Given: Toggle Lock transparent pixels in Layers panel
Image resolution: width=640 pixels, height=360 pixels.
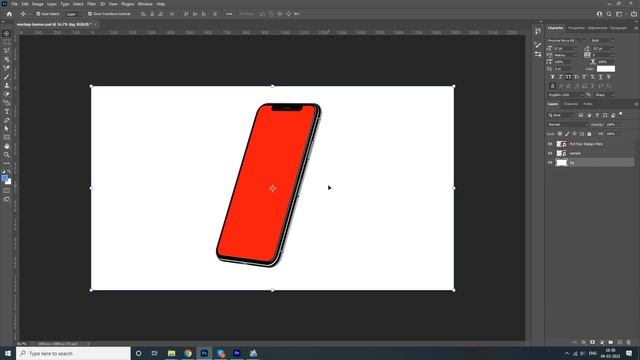Looking at the screenshot, I should click(x=560, y=134).
